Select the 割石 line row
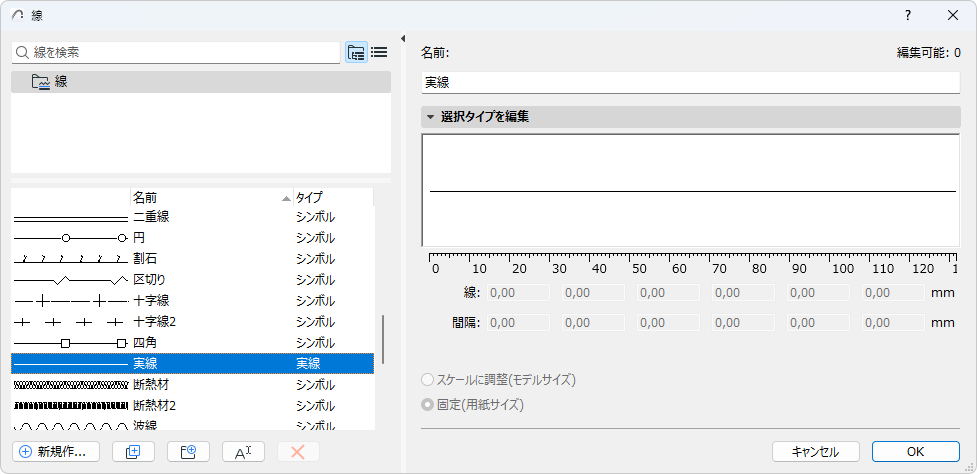This screenshot has height=474, width=977. (193, 258)
